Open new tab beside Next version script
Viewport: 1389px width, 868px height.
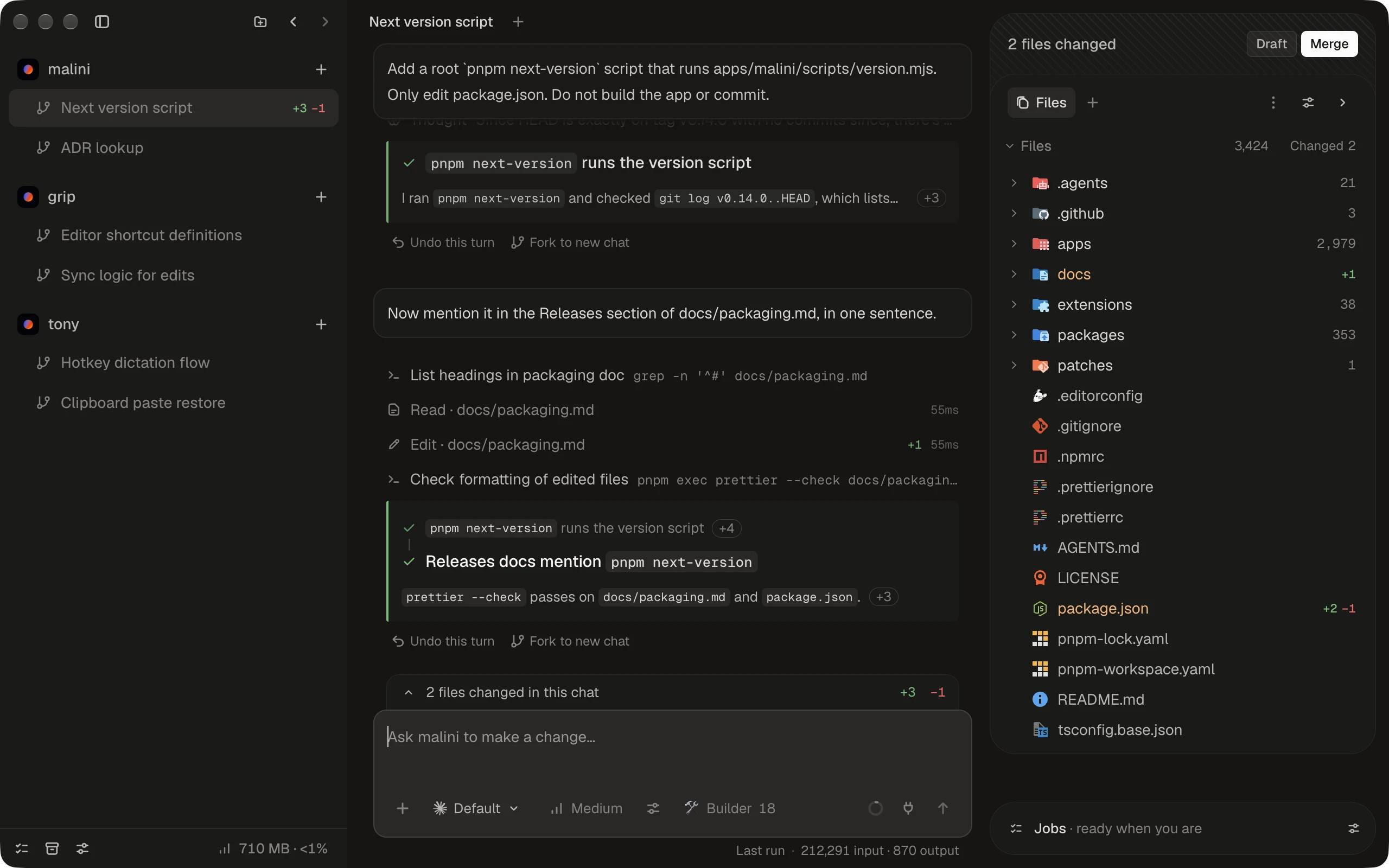click(518, 22)
